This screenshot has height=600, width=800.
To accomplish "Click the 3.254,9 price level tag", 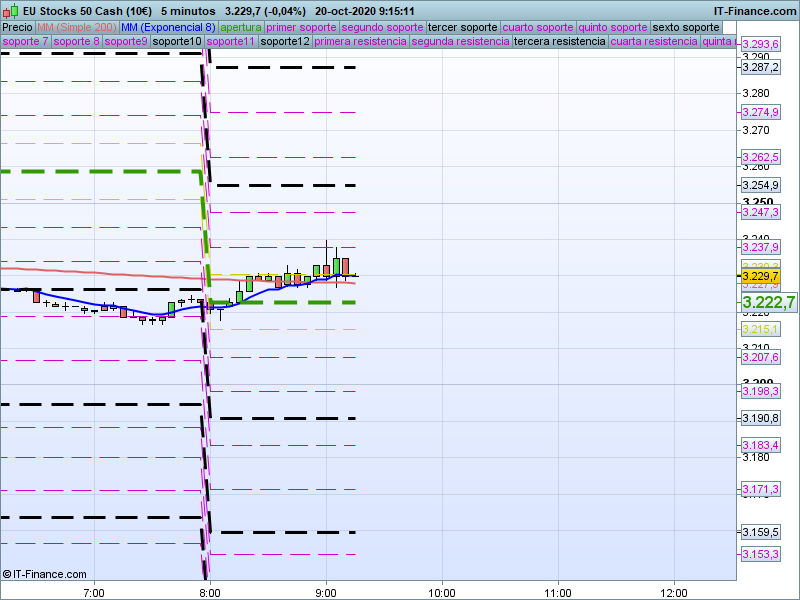I will pyautogui.click(x=760, y=185).
